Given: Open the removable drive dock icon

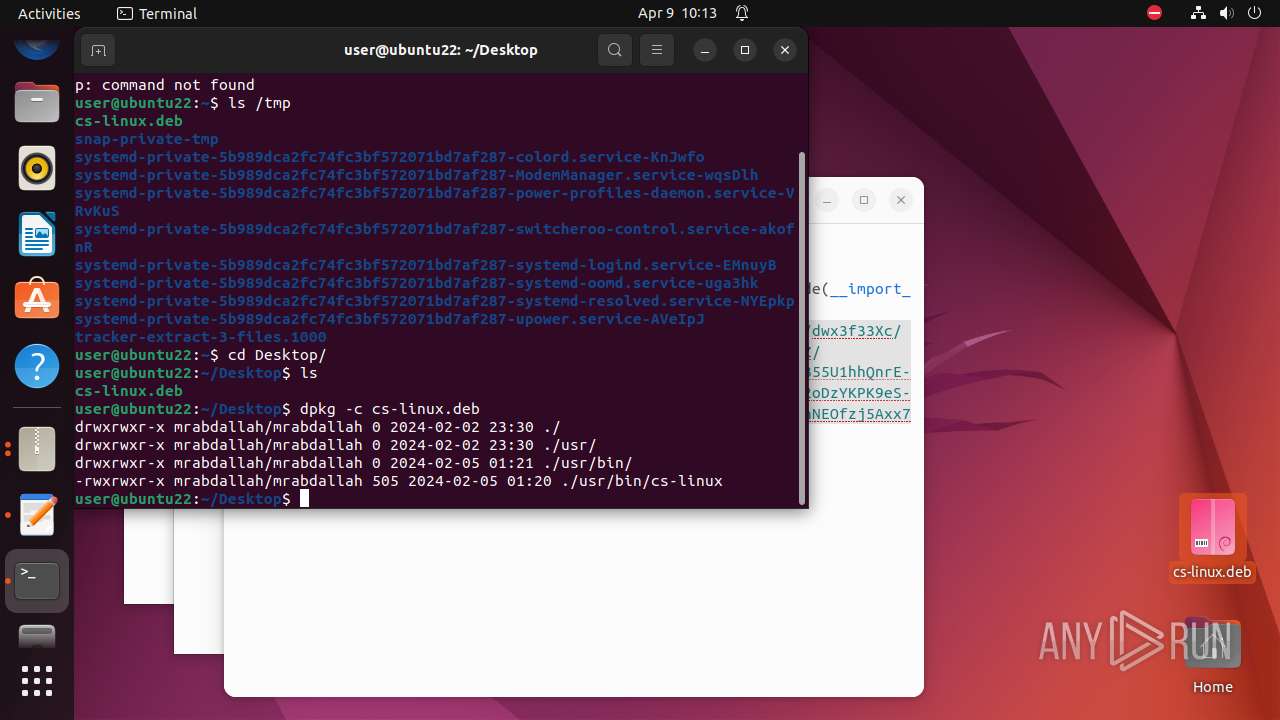Looking at the screenshot, I should (x=37, y=637).
